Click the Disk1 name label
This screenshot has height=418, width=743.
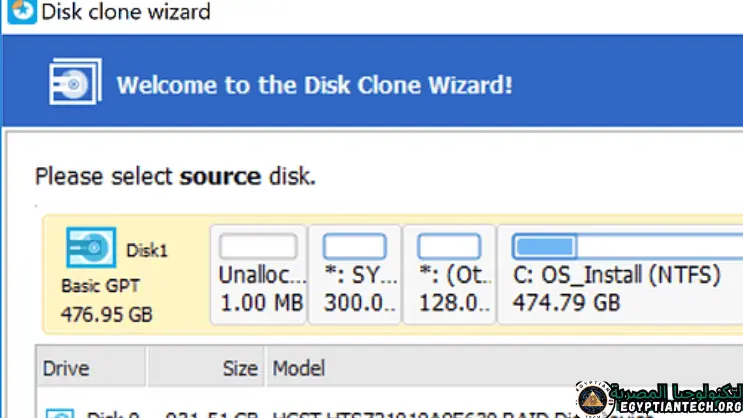click(x=147, y=250)
